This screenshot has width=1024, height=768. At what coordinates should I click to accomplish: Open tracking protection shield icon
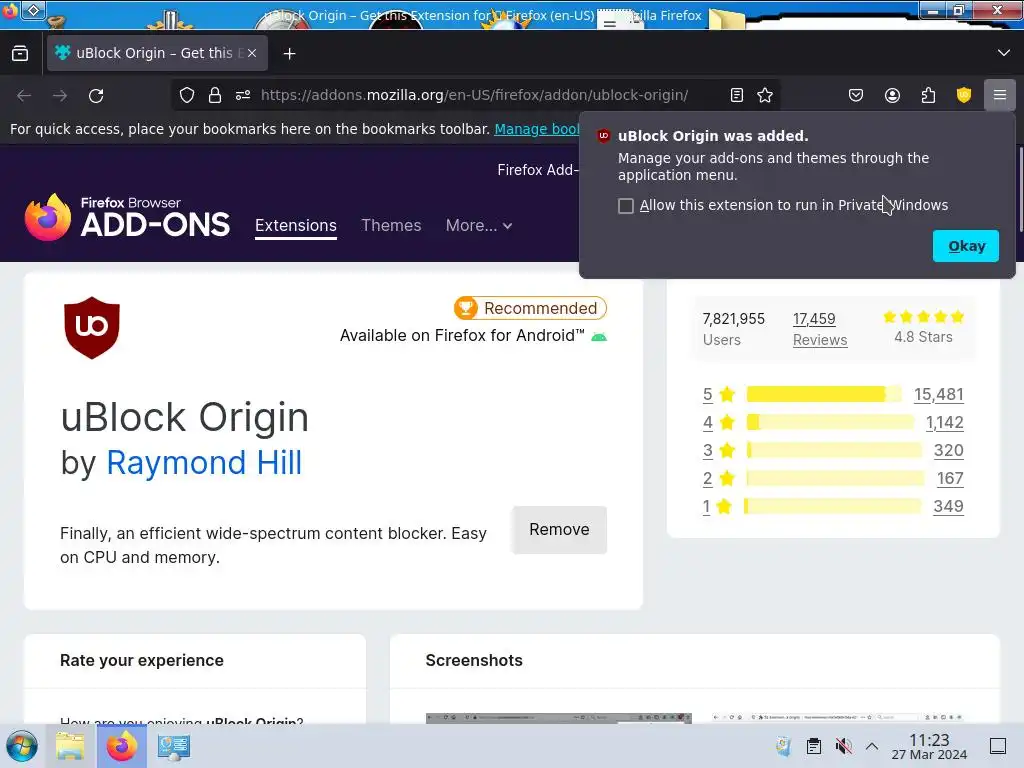pos(187,95)
